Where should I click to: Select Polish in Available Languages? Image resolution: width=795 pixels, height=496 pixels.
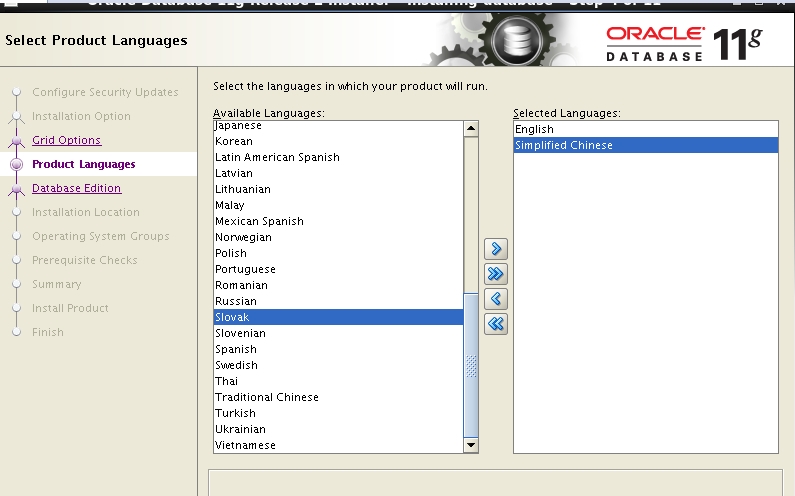(x=338, y=253)
